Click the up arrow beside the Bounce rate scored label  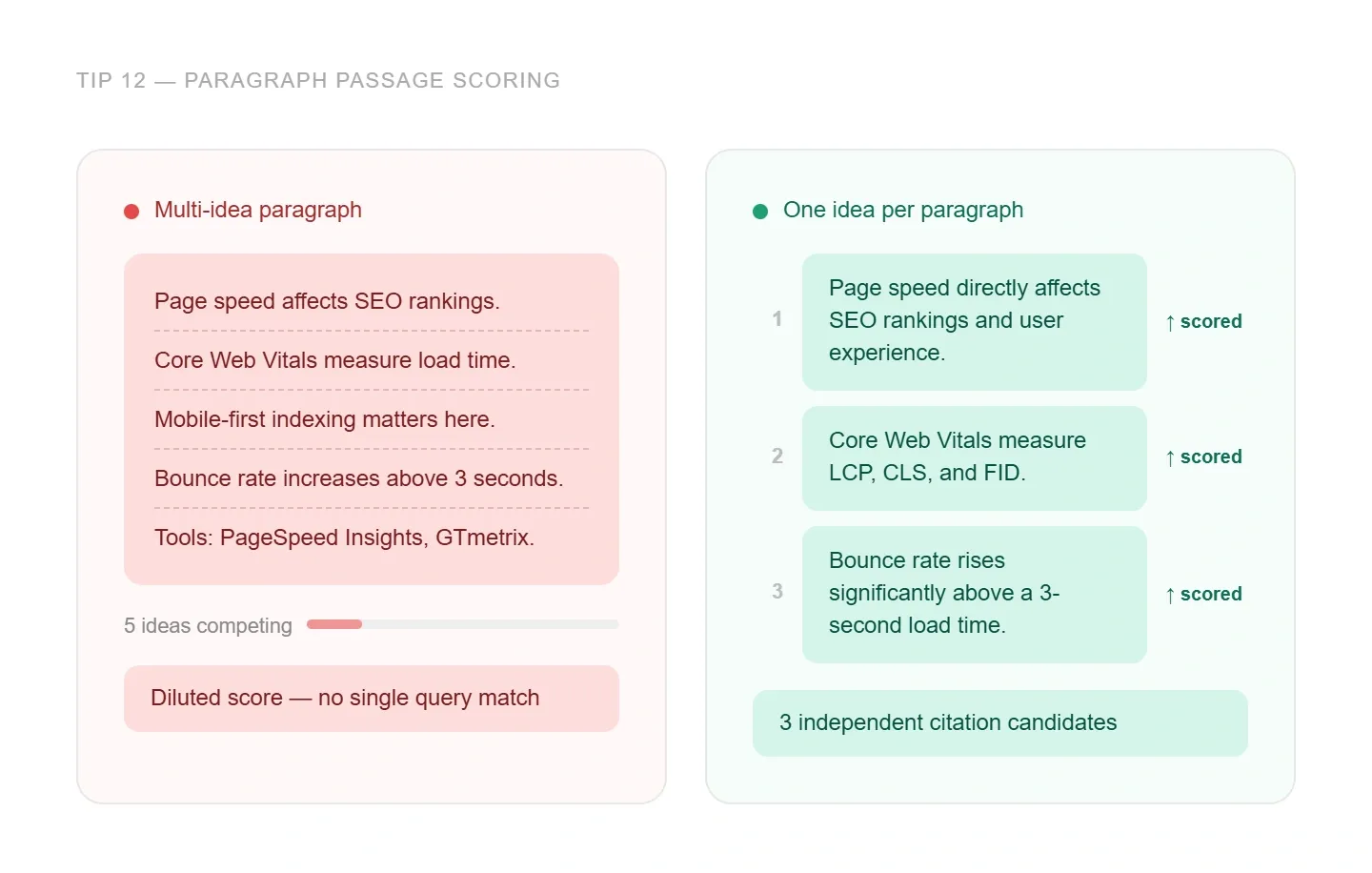pos(1170,595)
